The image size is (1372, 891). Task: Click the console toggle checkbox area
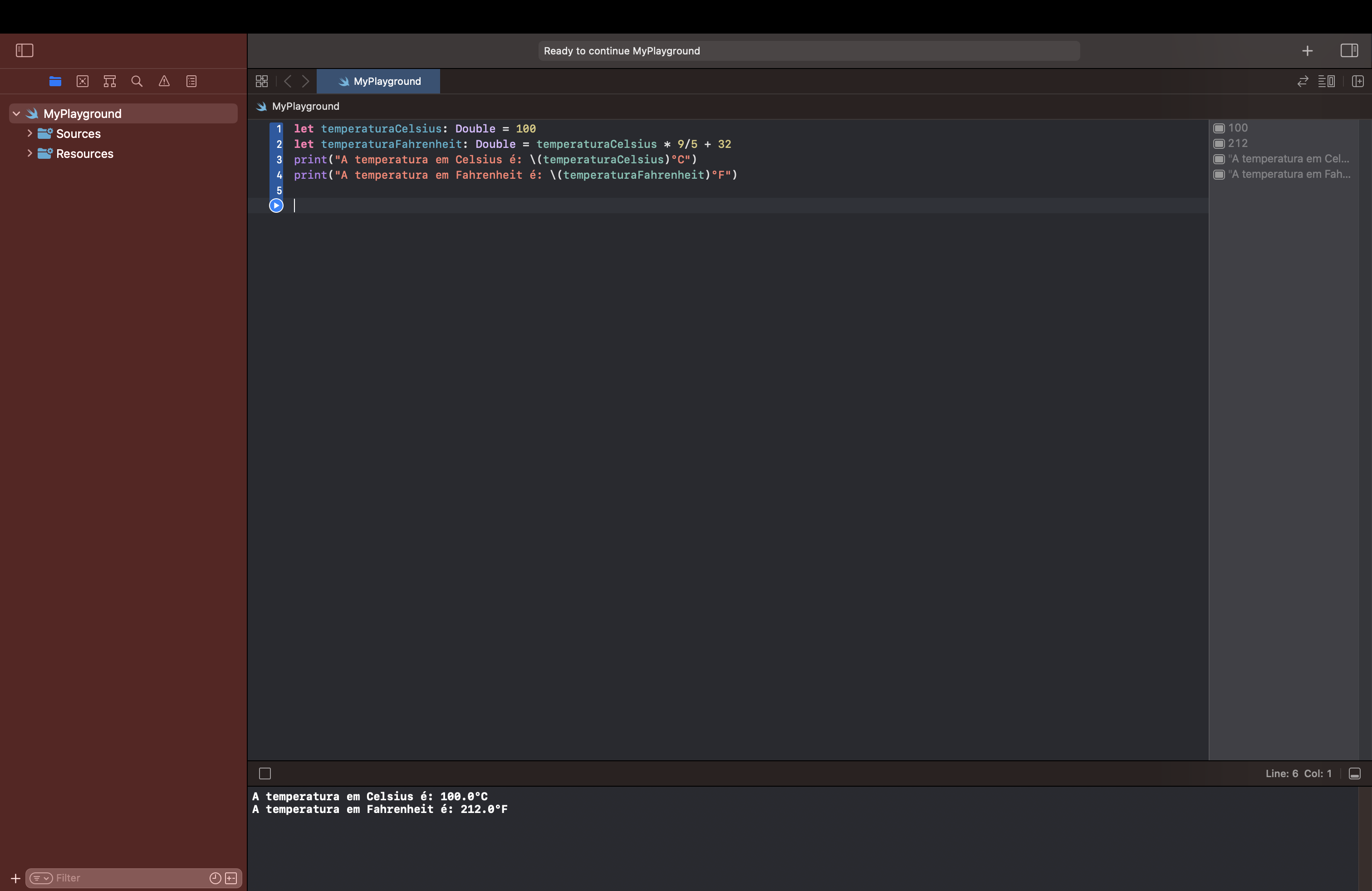[x=265, y=773]
